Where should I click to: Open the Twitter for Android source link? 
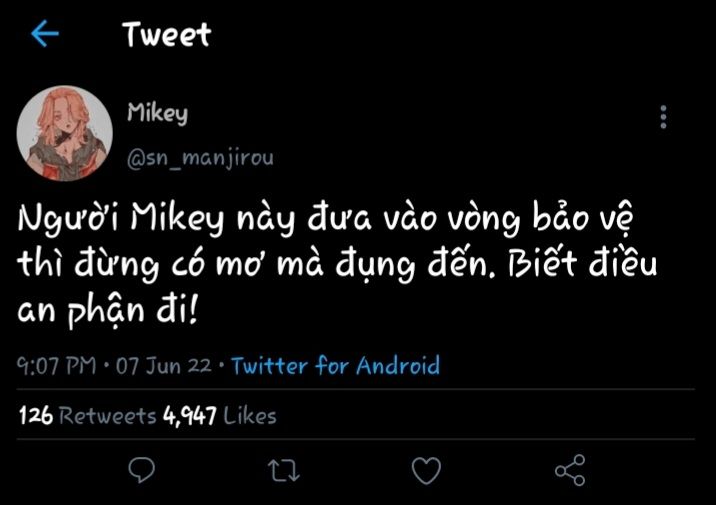point(335,366)
